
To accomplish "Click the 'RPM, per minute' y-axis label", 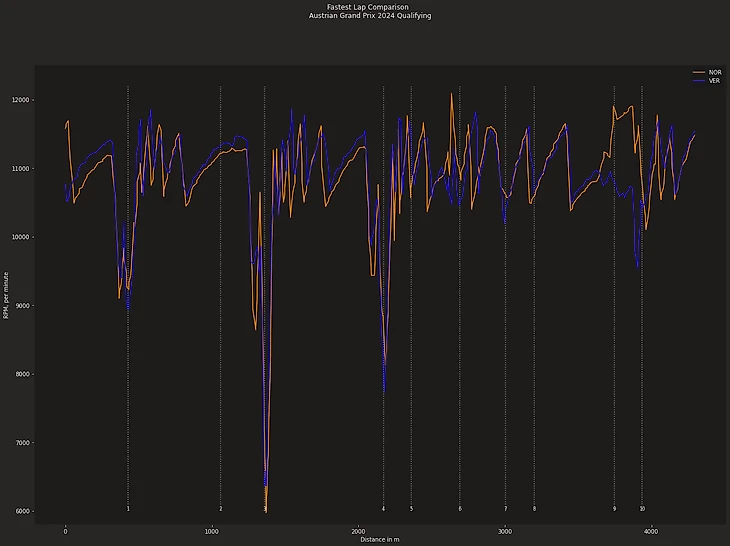I will click(6, 295).
